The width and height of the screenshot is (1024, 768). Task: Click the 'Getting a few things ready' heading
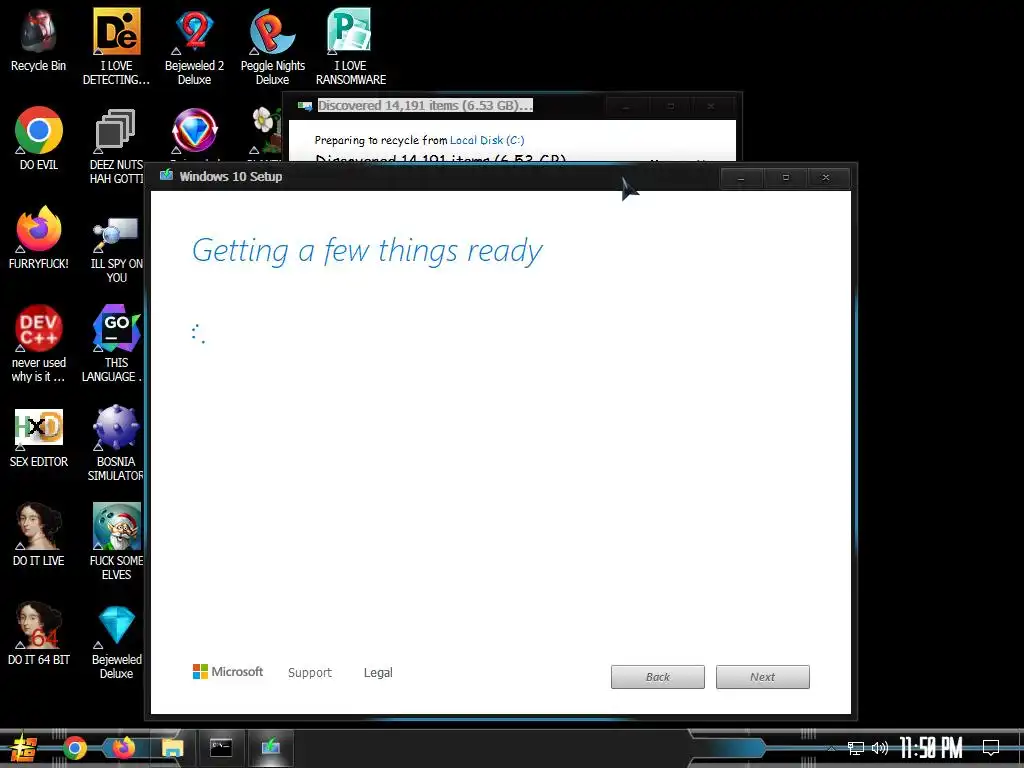tap(367, 251)
